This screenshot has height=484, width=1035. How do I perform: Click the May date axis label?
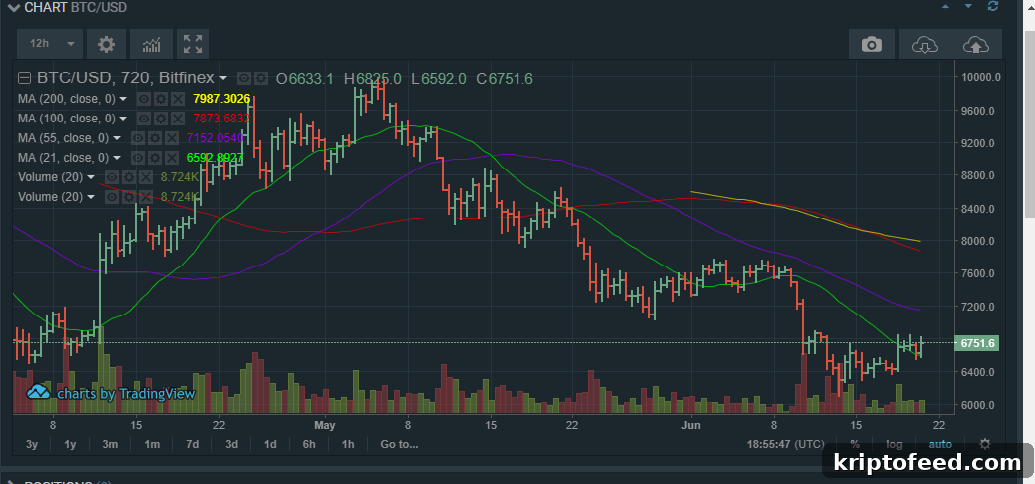point(325,424)
